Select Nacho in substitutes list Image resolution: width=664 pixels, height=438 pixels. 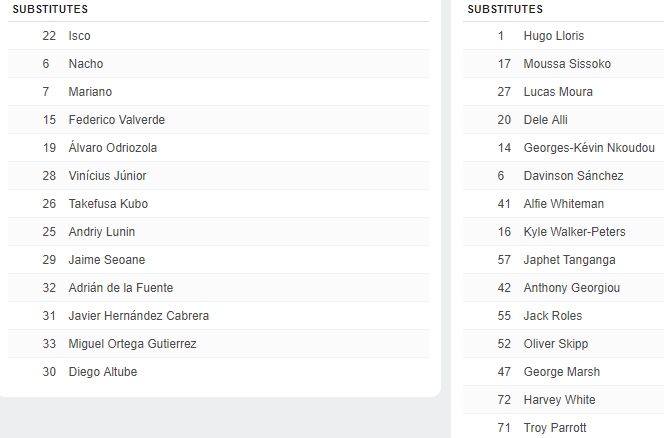(86, 64)
